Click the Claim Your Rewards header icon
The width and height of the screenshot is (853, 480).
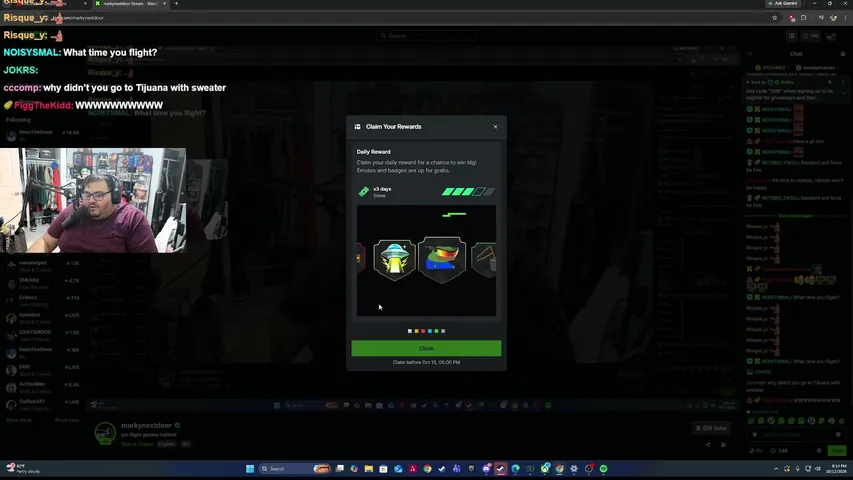357,127
